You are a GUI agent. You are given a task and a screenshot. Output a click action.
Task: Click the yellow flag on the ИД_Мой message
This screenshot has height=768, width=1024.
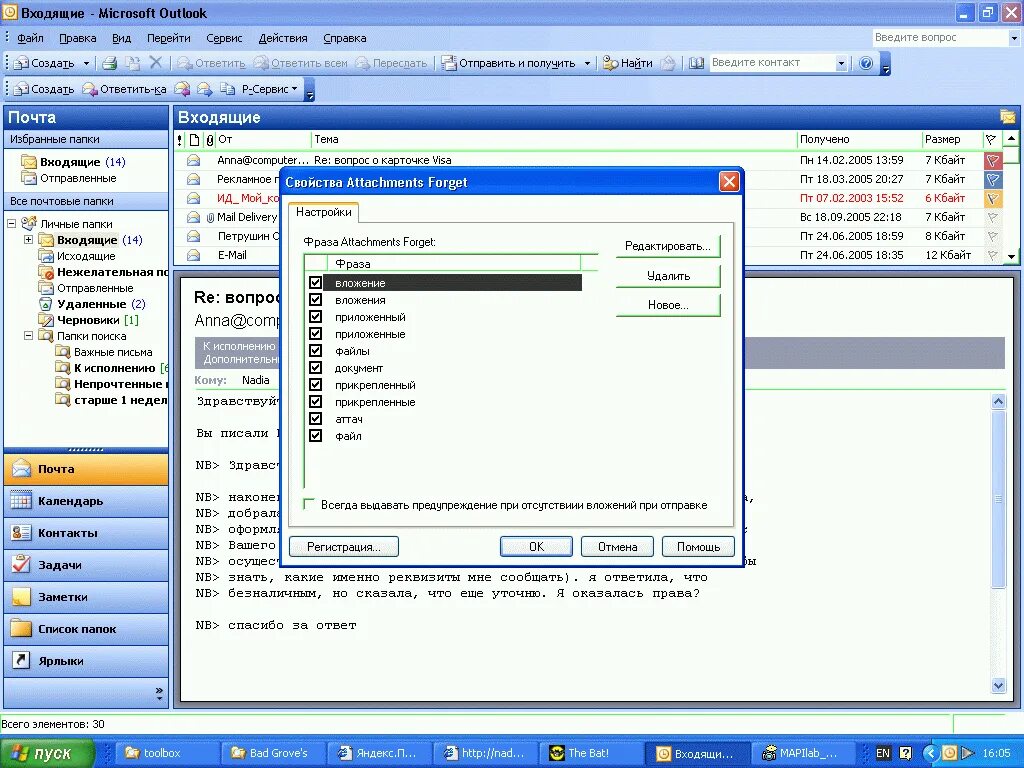tap(993, 198)
